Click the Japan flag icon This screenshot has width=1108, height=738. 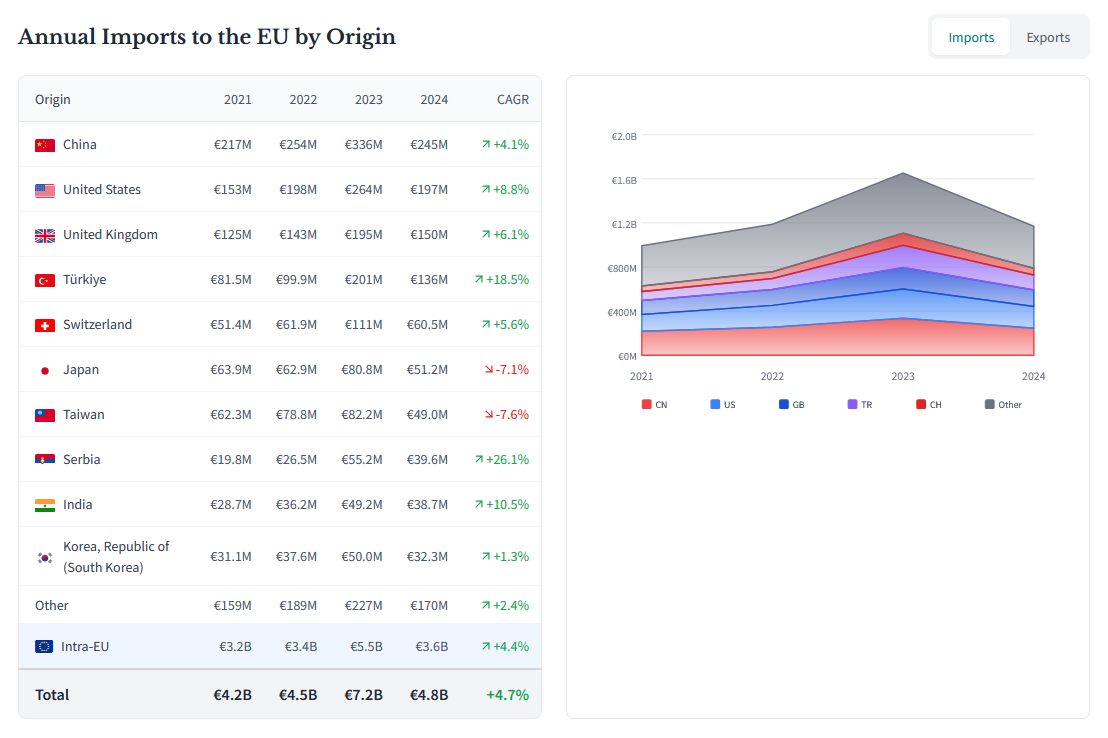coord(44,369)
